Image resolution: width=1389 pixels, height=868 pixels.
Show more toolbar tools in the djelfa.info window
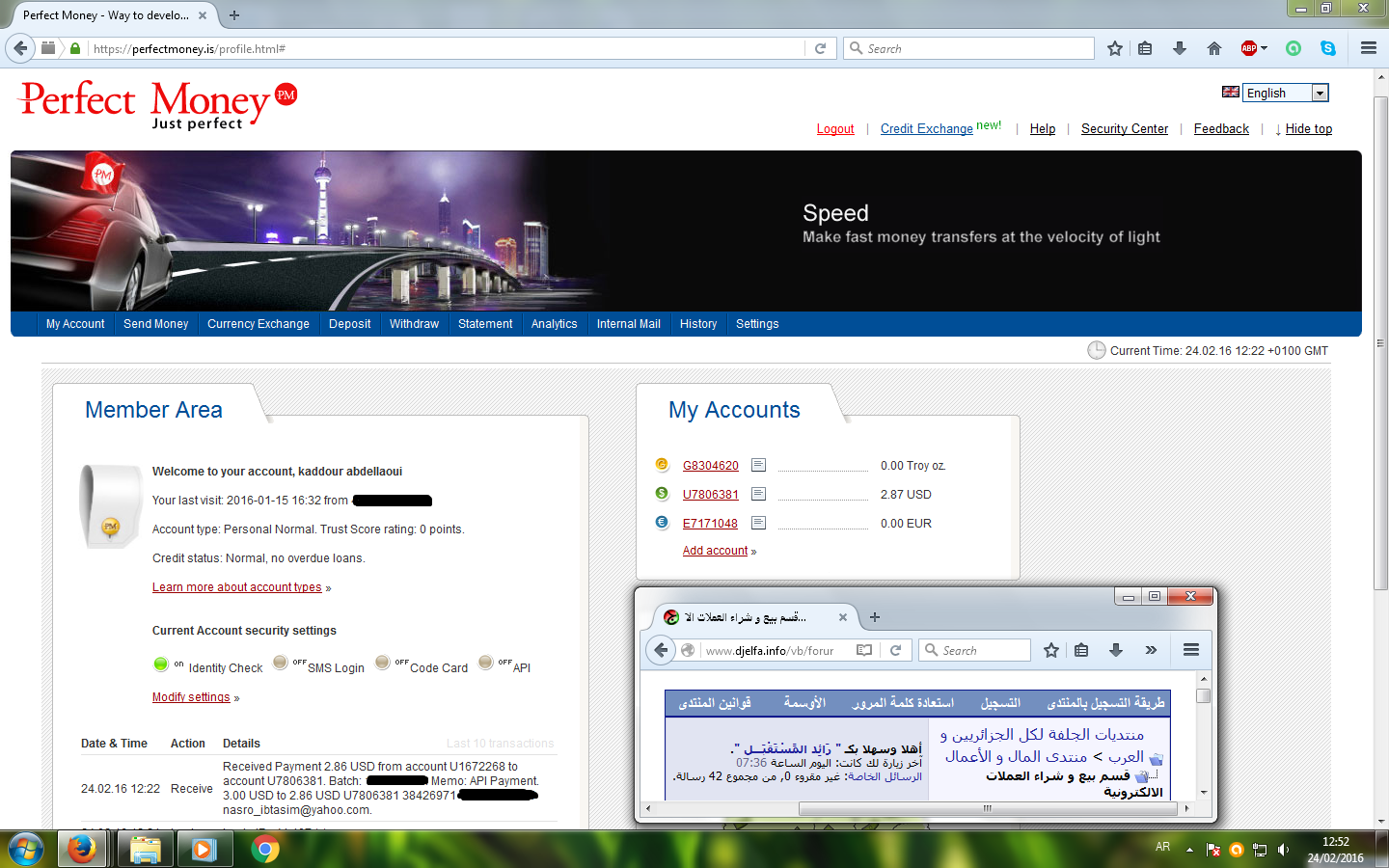tap(1151, 650)
